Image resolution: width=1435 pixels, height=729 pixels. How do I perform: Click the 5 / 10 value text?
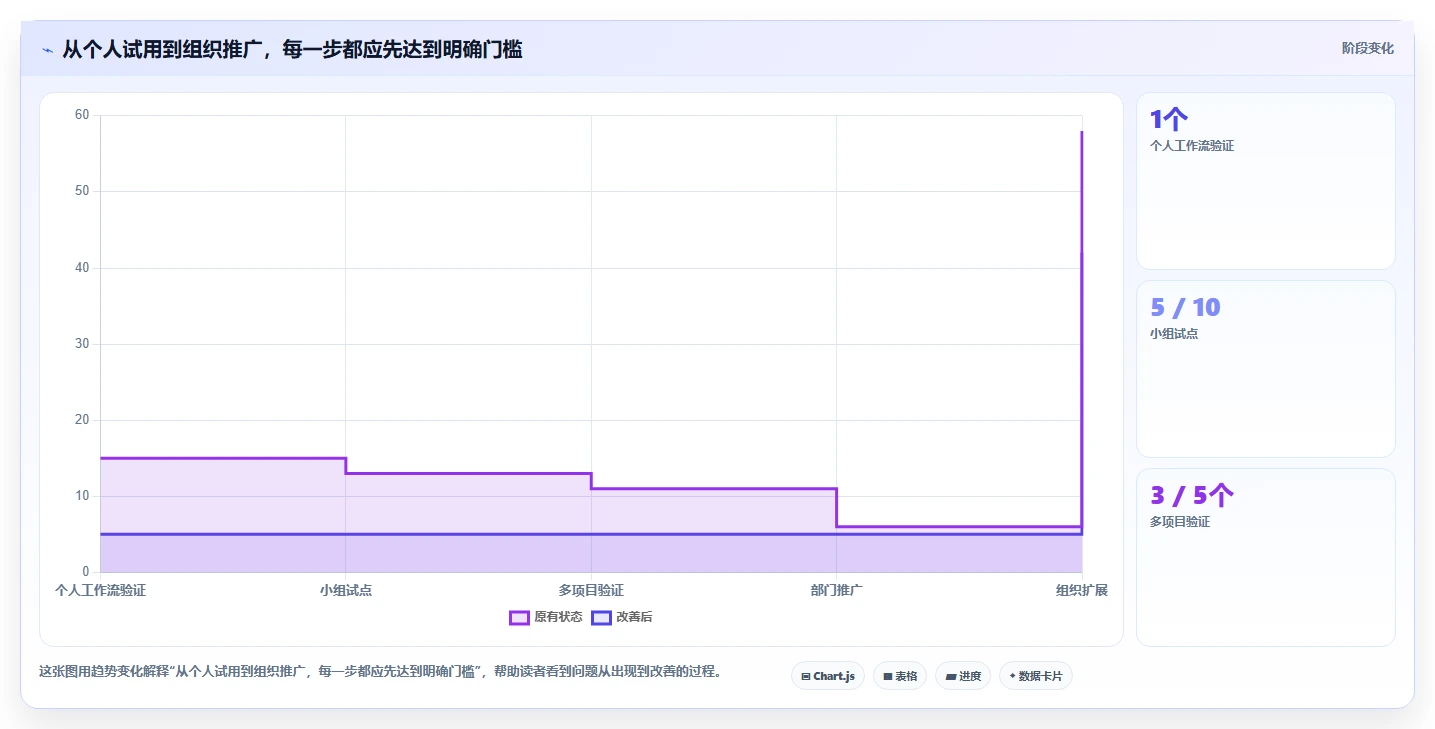pyautogui.click(x=1185, y=307)
